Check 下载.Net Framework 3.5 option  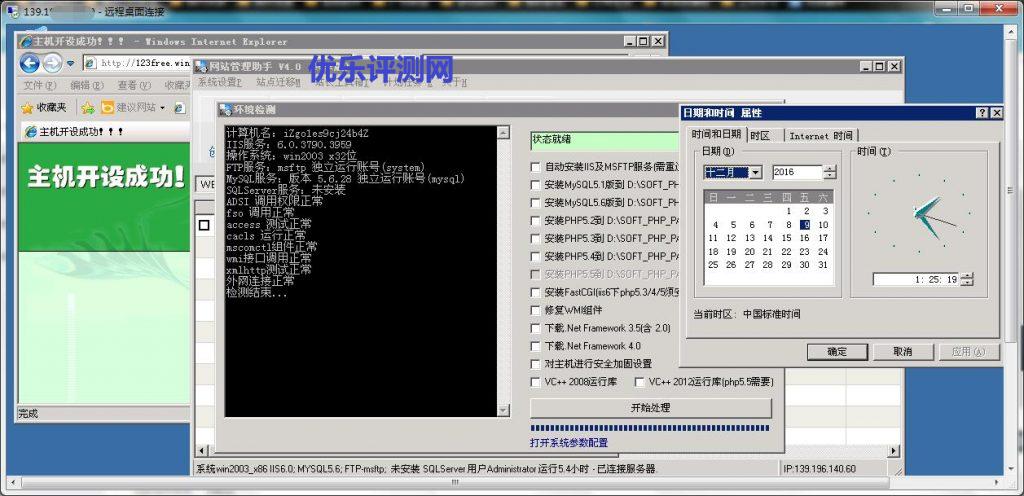click(x=536, y=328)
